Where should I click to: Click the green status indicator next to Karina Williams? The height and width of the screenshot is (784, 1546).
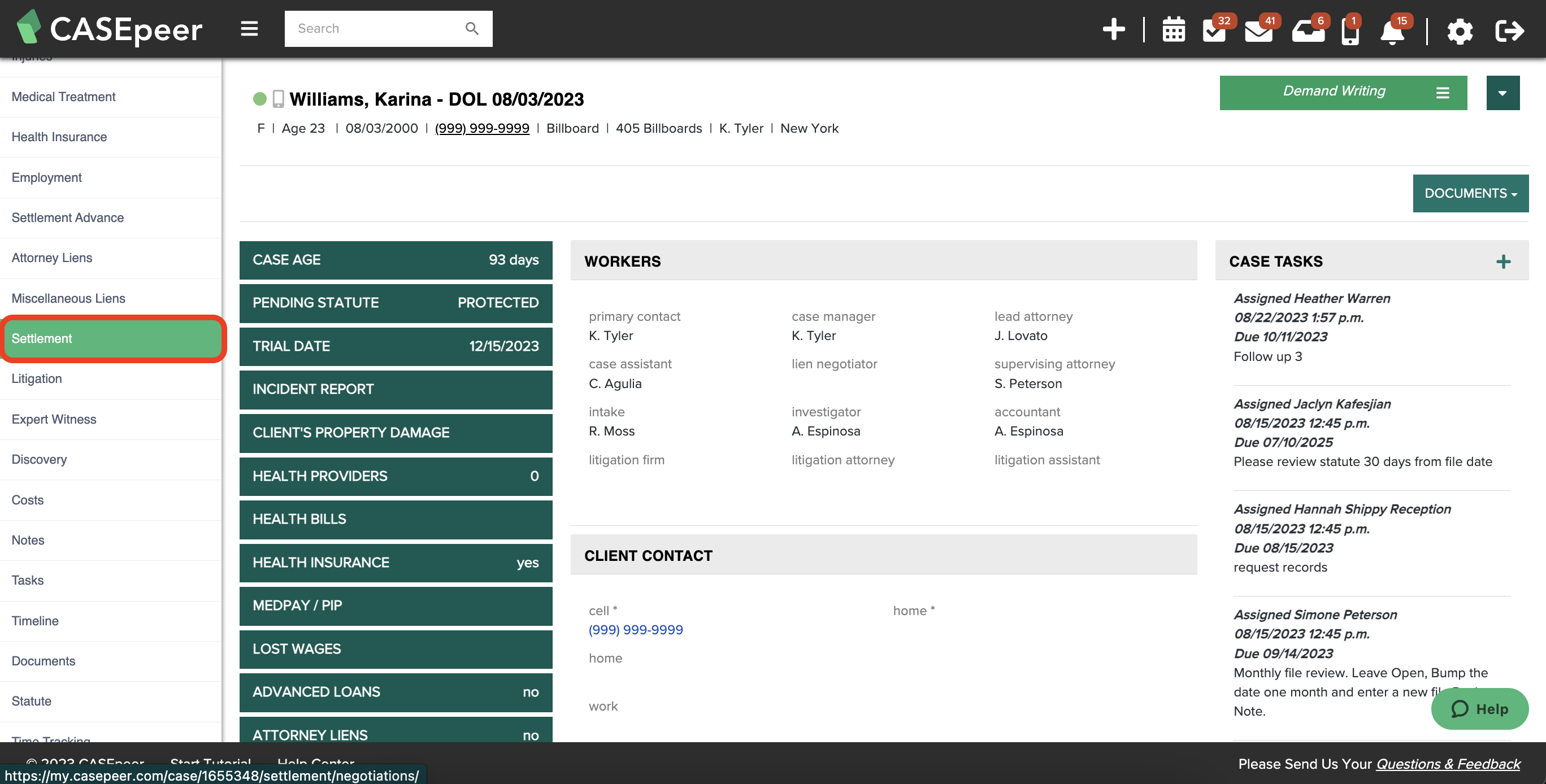pos(259,98)
